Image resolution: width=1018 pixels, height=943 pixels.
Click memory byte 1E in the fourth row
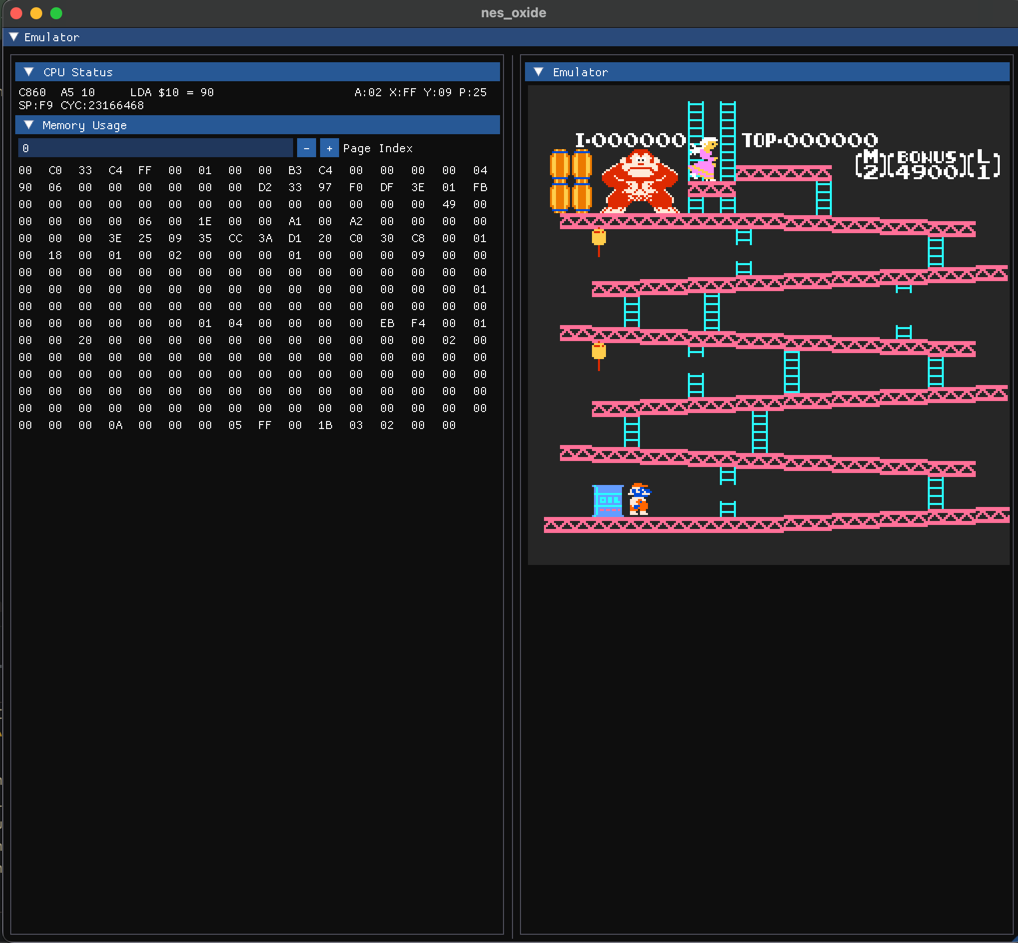coord(205,221)
